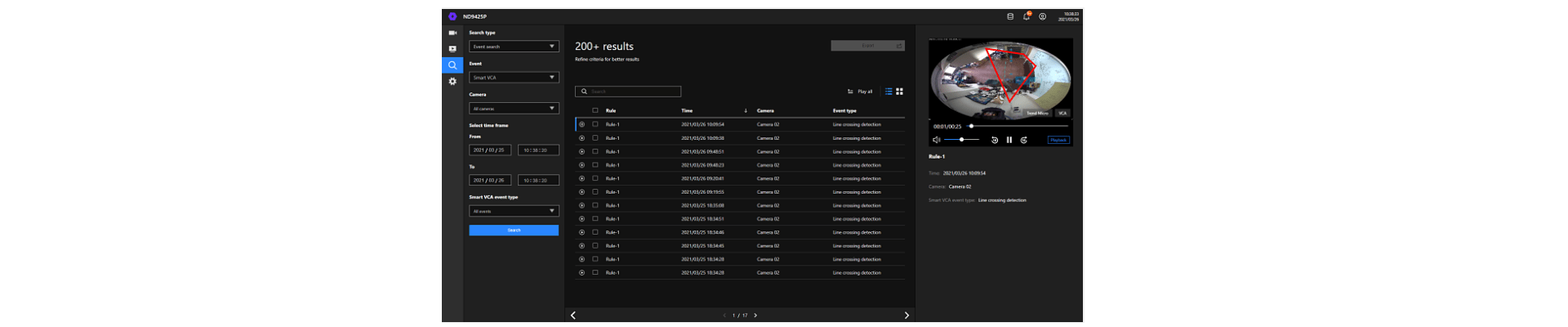Image resolution: width=1568 pixels, height=327 pixels.
Task: Click the Play all button
Action: [860, 92]
